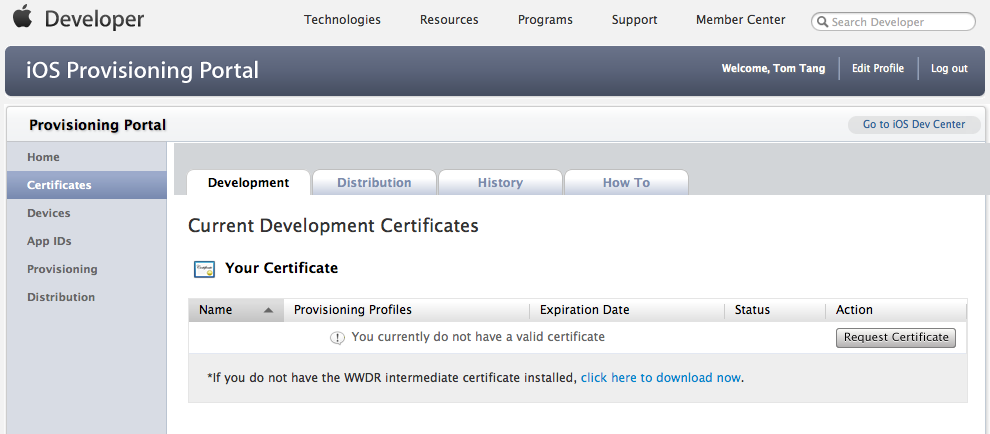
Task: Click the Go to iOS Dev Center button
Action: click(x=914, y=125)
